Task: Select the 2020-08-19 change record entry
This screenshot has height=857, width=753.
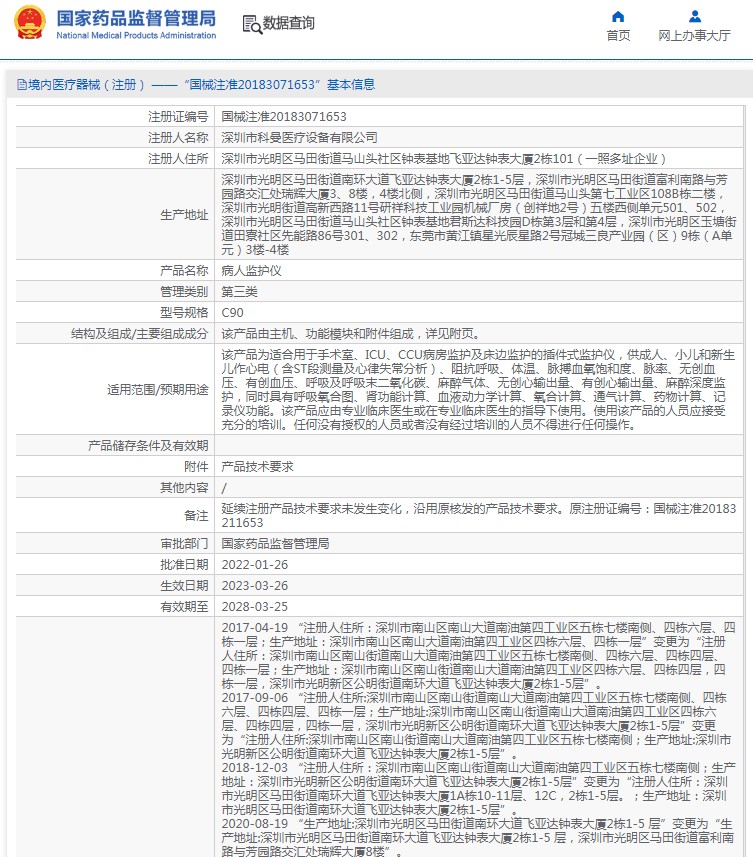Action: tap(478, 837)
